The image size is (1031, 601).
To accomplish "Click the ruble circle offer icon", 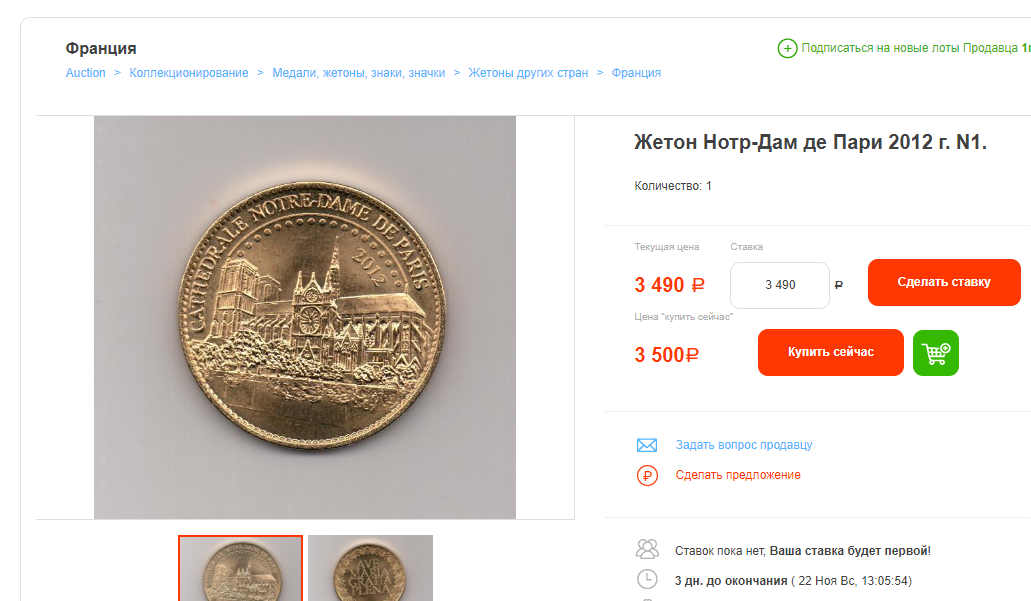I will click(647, 475).
